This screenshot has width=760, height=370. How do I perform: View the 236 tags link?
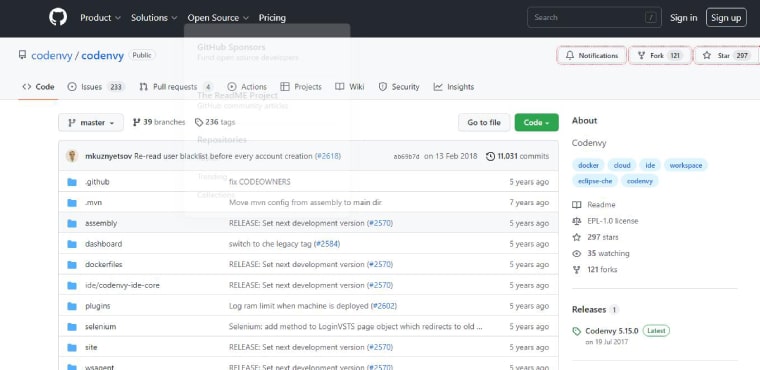[215, 122]
